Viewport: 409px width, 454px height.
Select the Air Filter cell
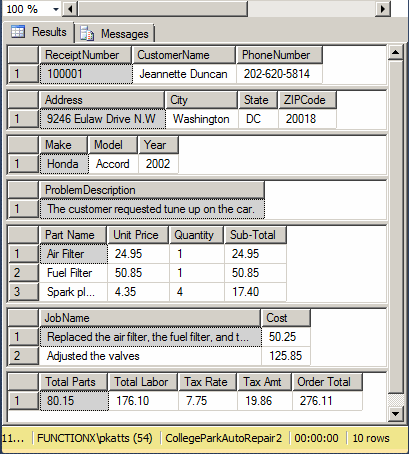pyautogui.click(x=73, y=254)
